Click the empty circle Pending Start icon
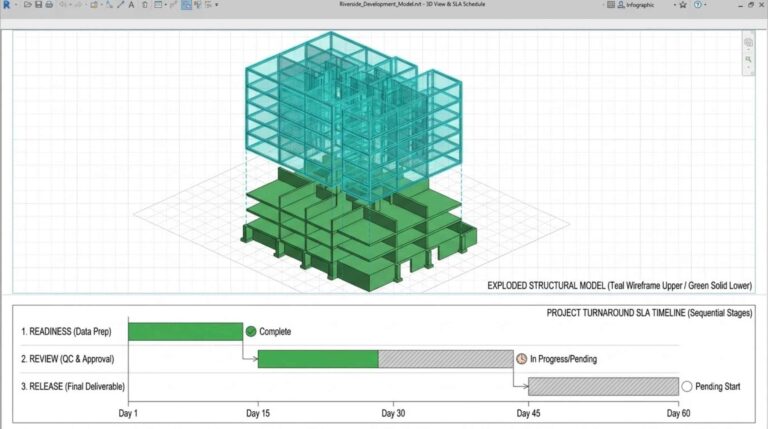Viewport: 768px width, 429px height. pos(687,386)
